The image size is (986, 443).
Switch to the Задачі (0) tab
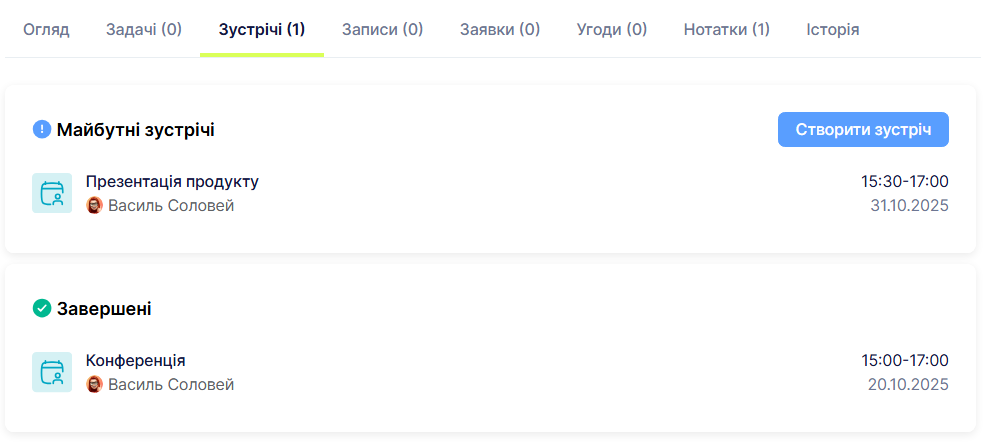pos(144,29)
